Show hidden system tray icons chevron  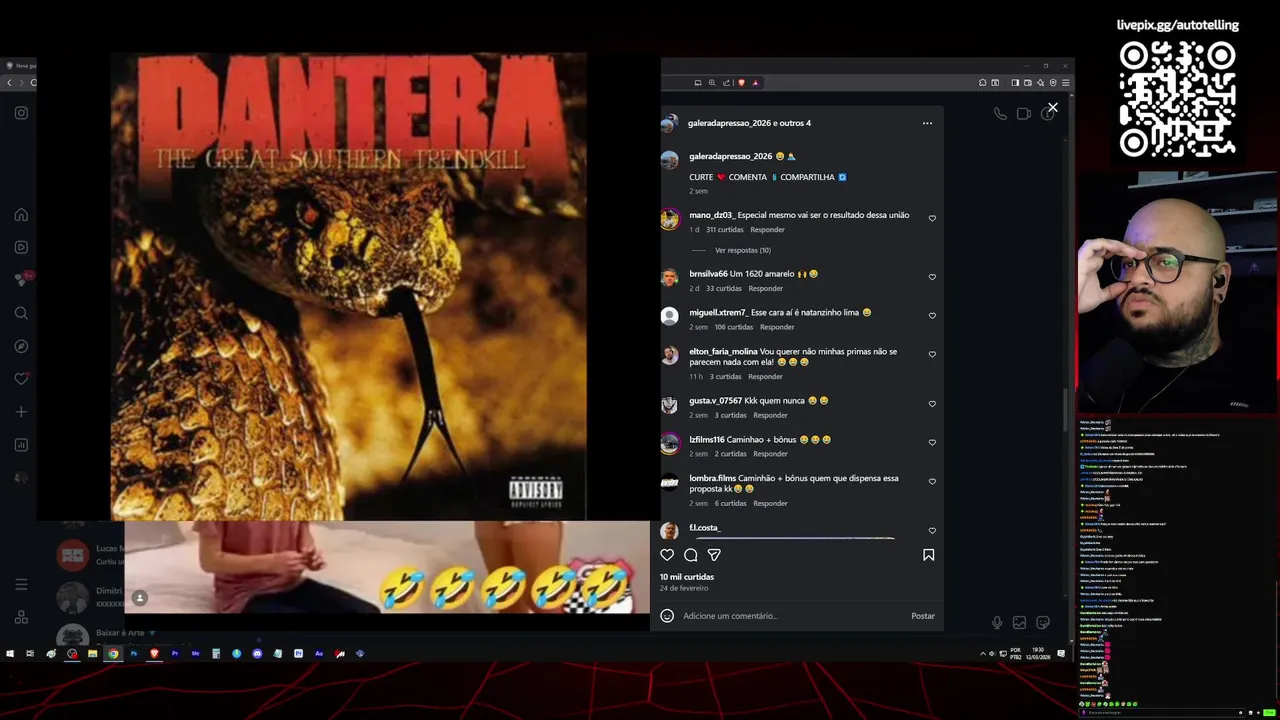(x=983, y=653)
